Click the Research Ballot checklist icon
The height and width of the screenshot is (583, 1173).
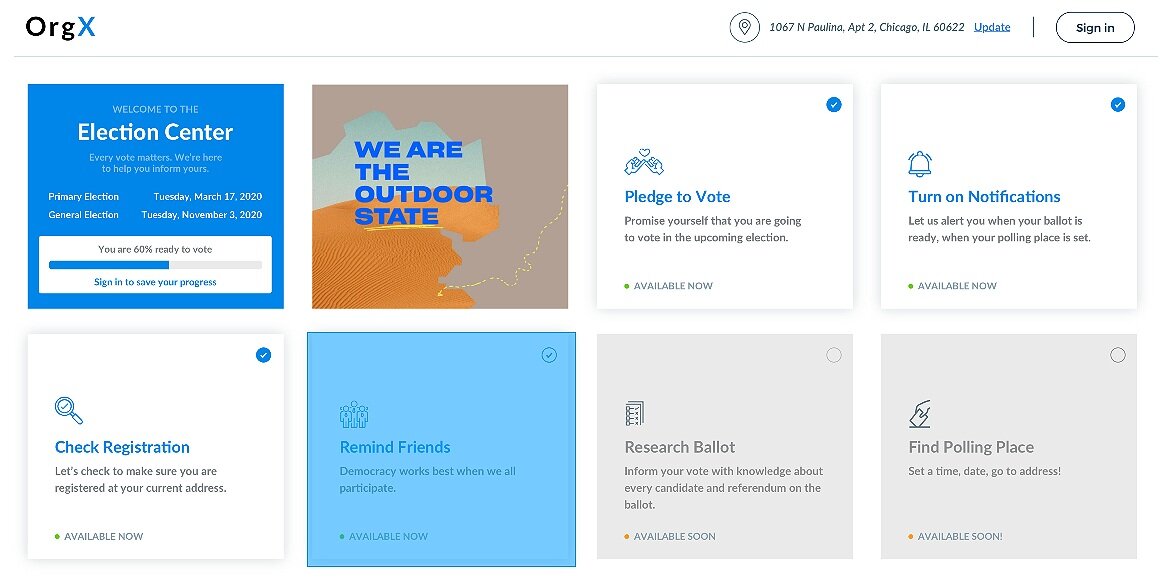[634, 413]
